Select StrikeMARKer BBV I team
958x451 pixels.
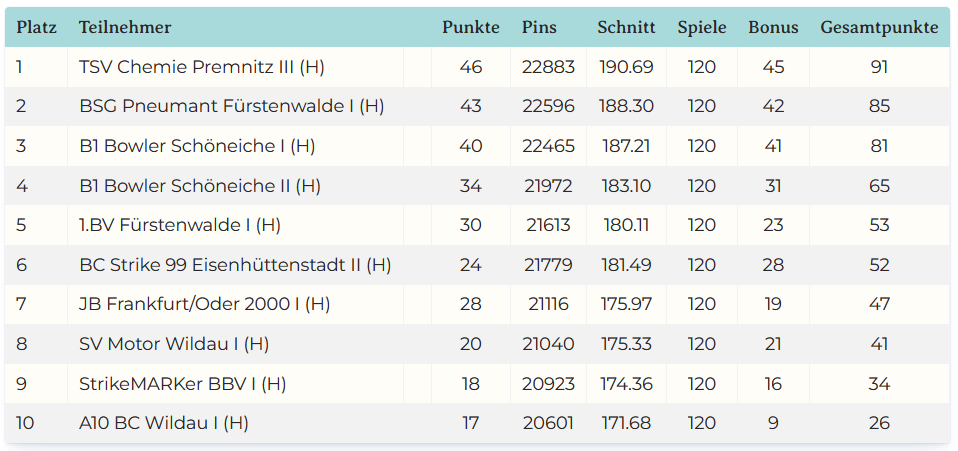[182, 383]
